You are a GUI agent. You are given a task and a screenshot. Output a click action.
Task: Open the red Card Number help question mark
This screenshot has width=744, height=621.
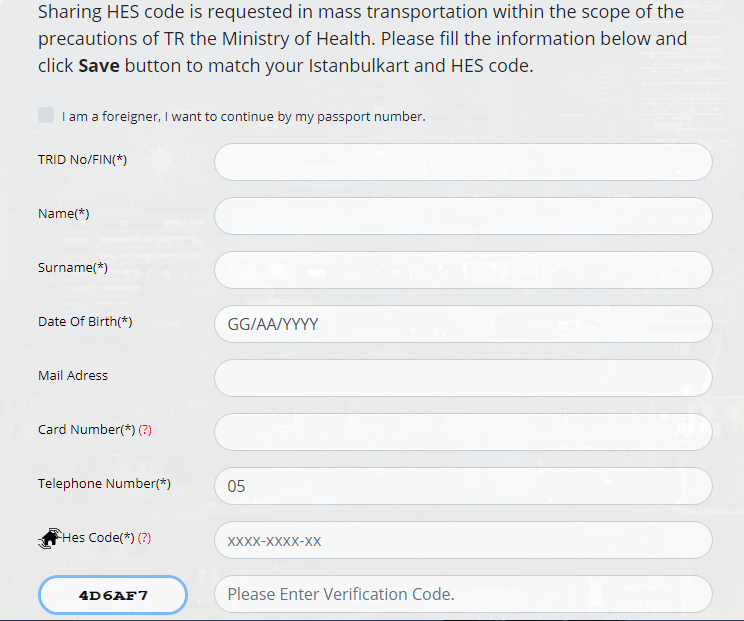click(x=145, y=430)
